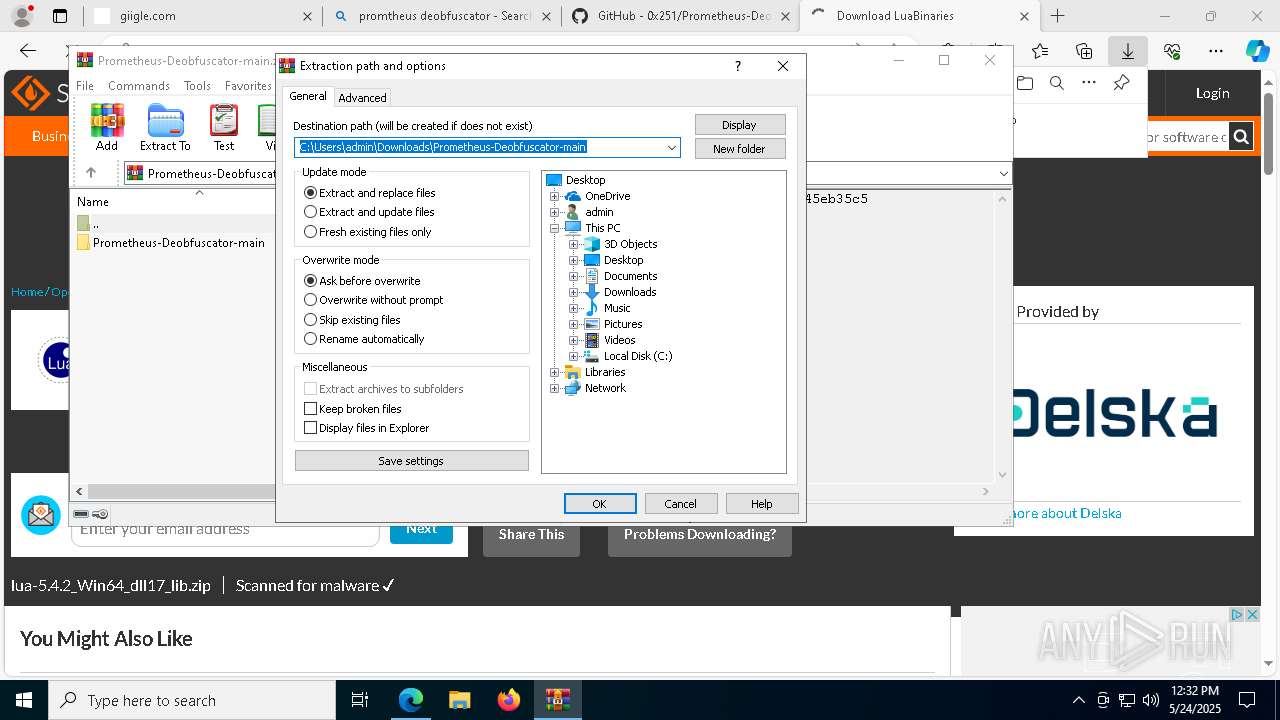This screenshot has width=1280, height=720.
Task: Expand the OneDrive tree node
Action: click(x=554, y=196)
